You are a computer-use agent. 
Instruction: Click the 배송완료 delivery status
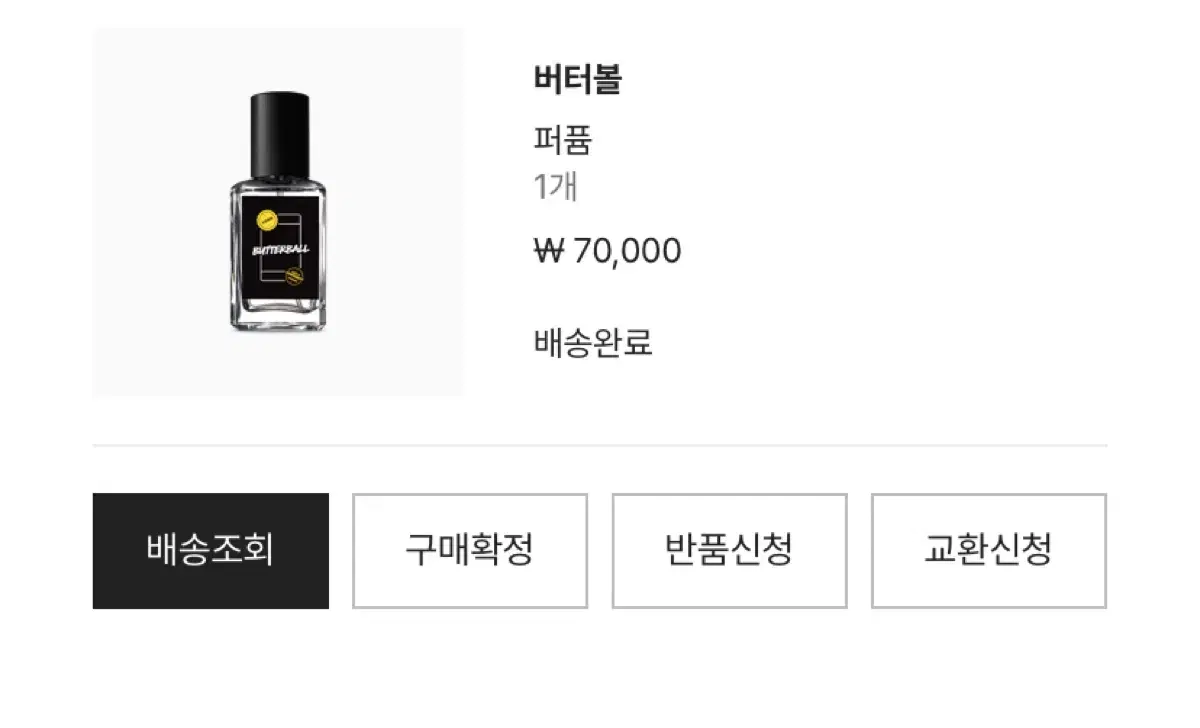(x=593, y=343)
